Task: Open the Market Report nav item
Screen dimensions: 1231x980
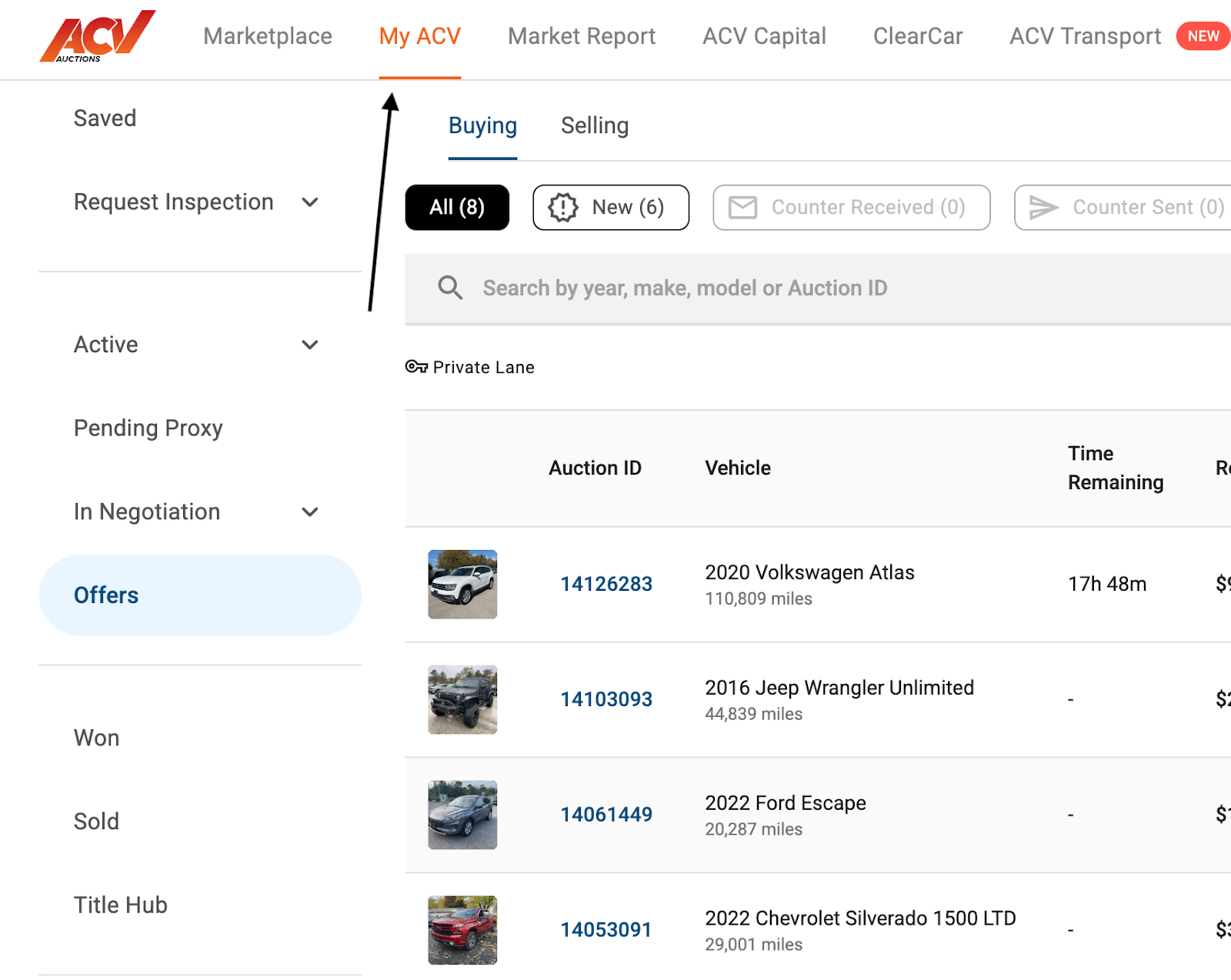Action: coord(582,36)
